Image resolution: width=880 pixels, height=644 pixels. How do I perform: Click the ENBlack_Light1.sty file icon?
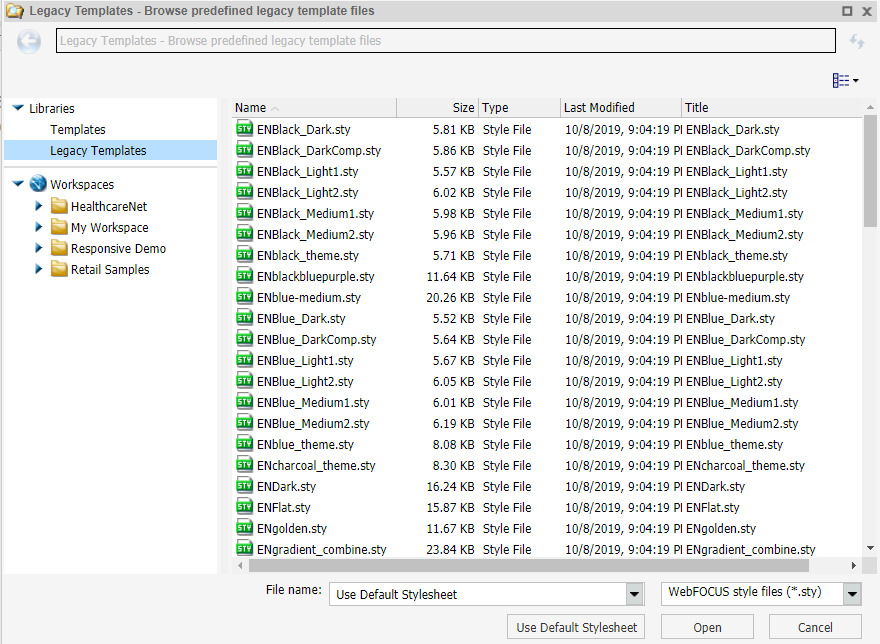244,171
